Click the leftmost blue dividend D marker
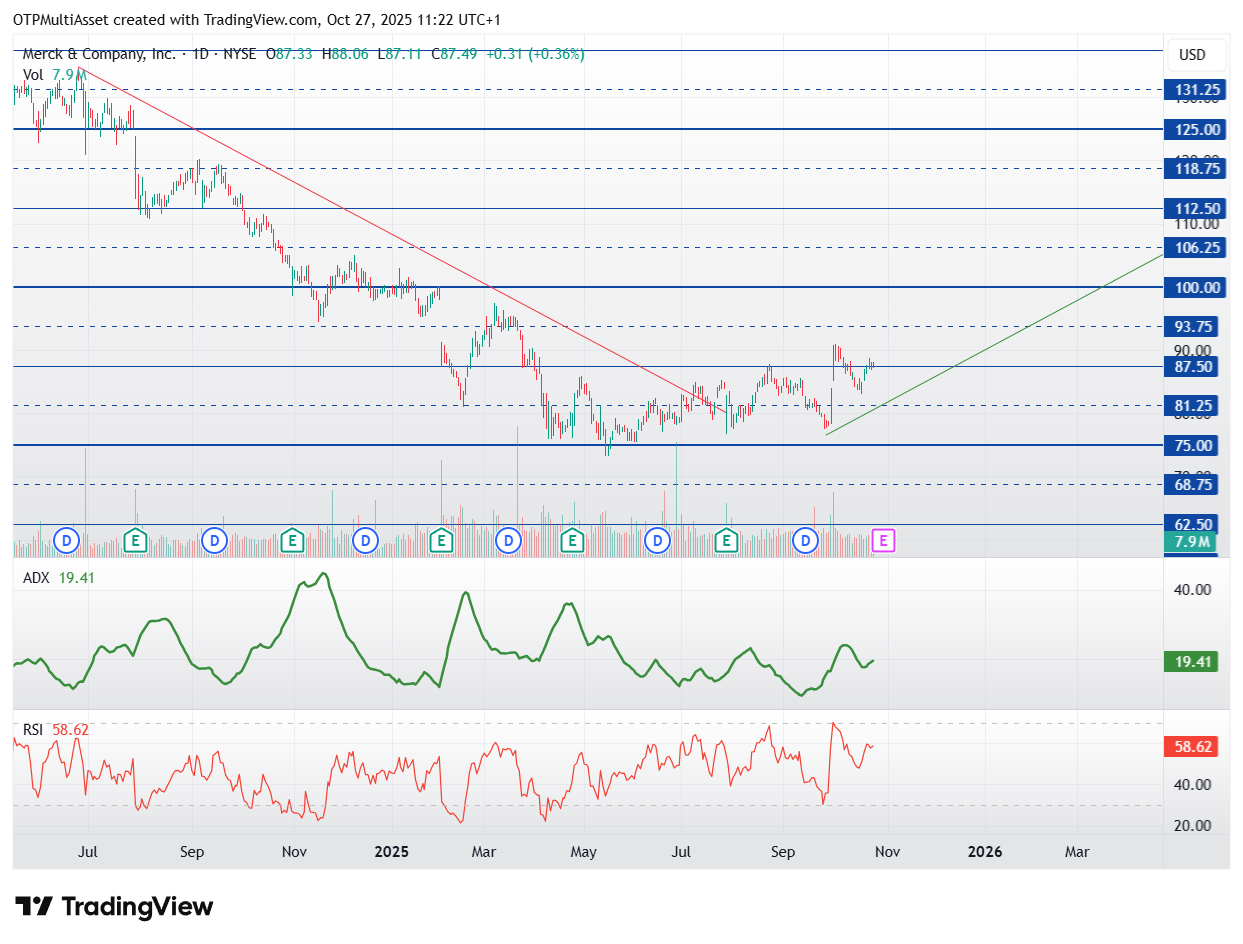Image resolution: width=1243 pixels, height=944 pixels. tap(67, 541)
